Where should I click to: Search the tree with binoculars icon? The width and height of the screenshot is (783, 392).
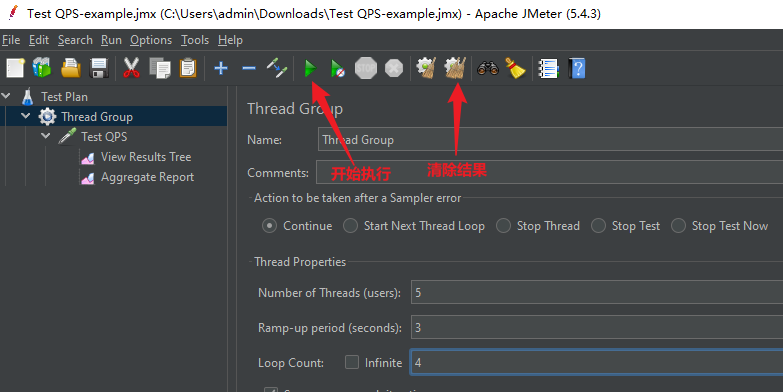point(488,68)
